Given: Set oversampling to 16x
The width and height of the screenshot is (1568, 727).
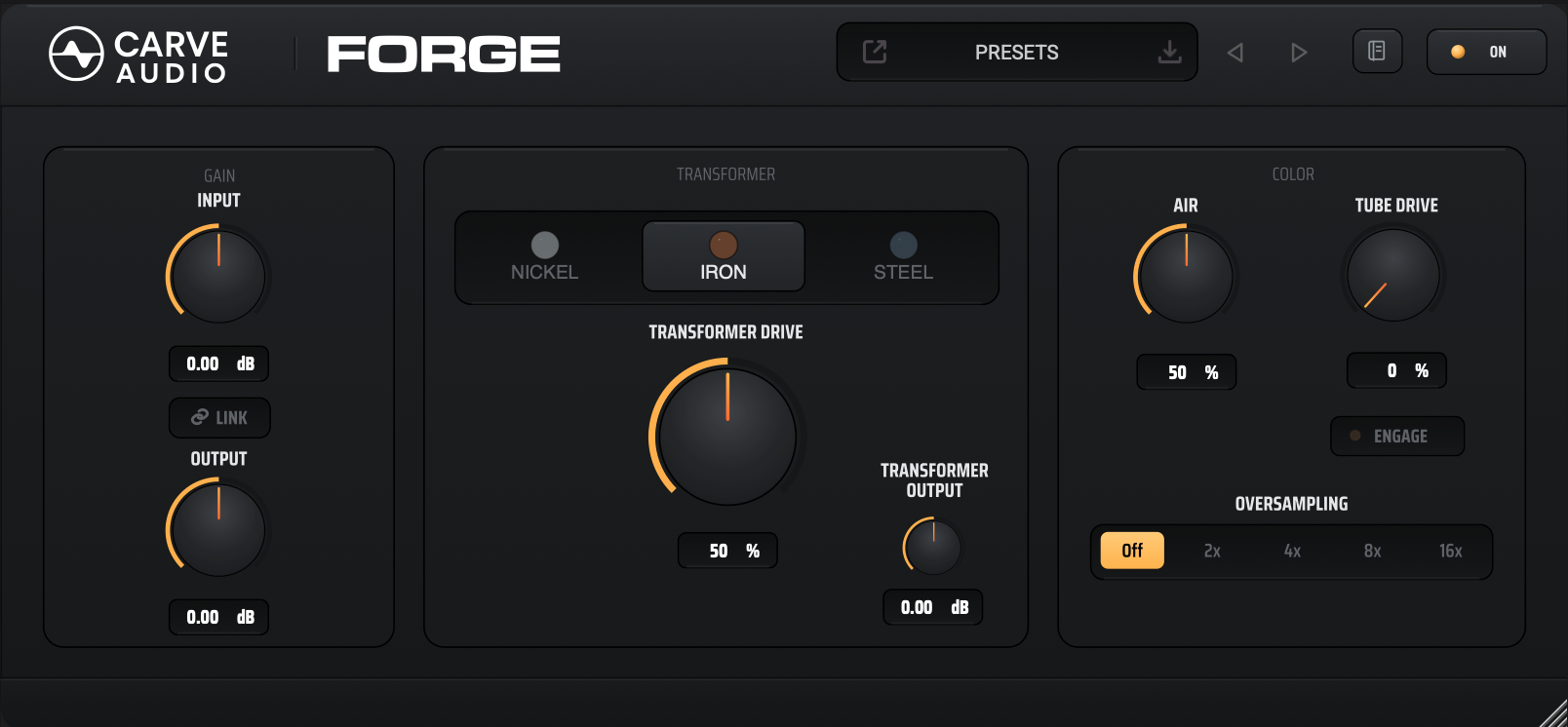Looking at the screenshot, I should click(1451, 551).
